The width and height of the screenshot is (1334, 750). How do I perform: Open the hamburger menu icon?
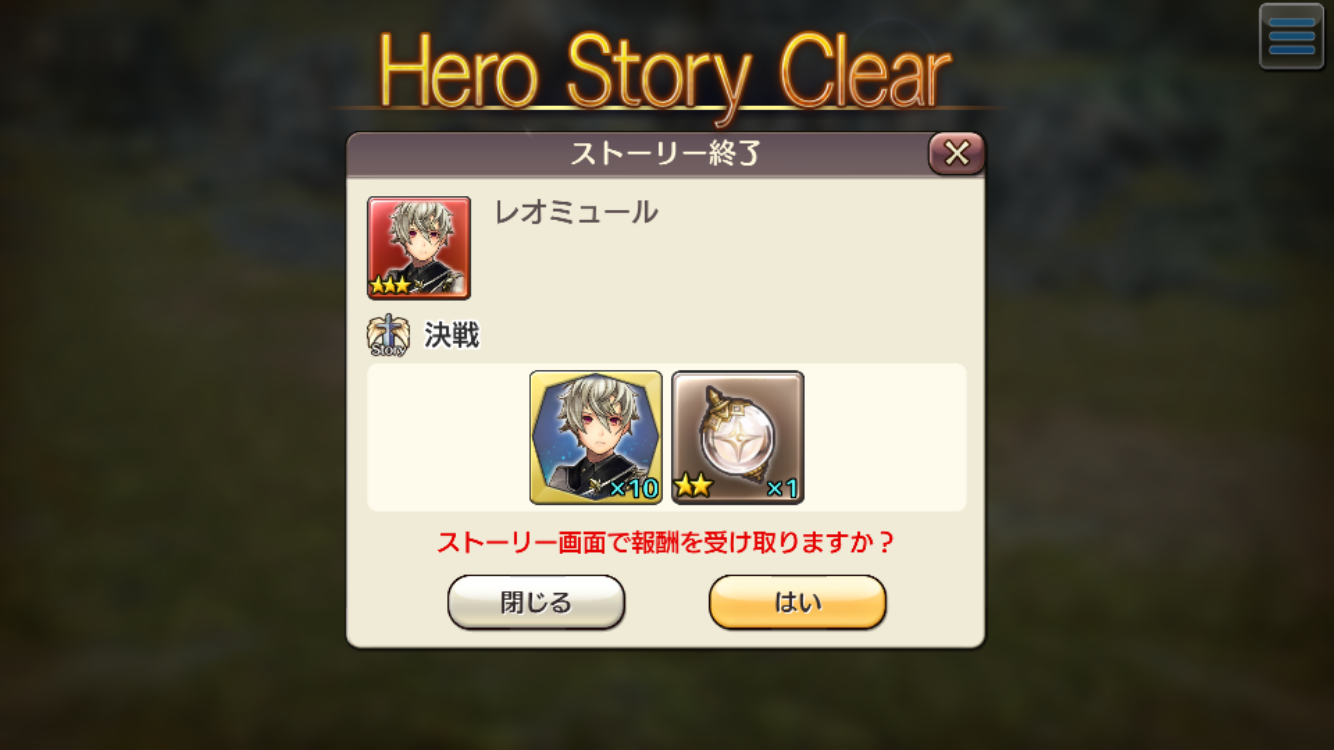[1291, 37]
